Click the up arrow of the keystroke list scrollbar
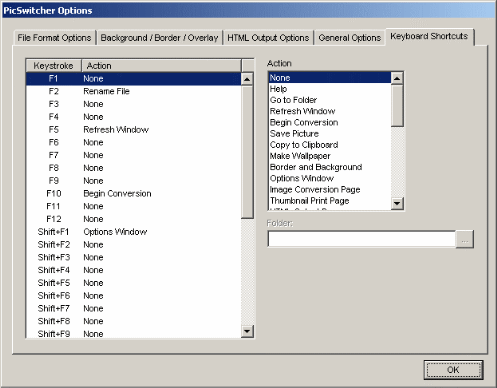This screenshot has height=388, width=497. pos(247,79)
